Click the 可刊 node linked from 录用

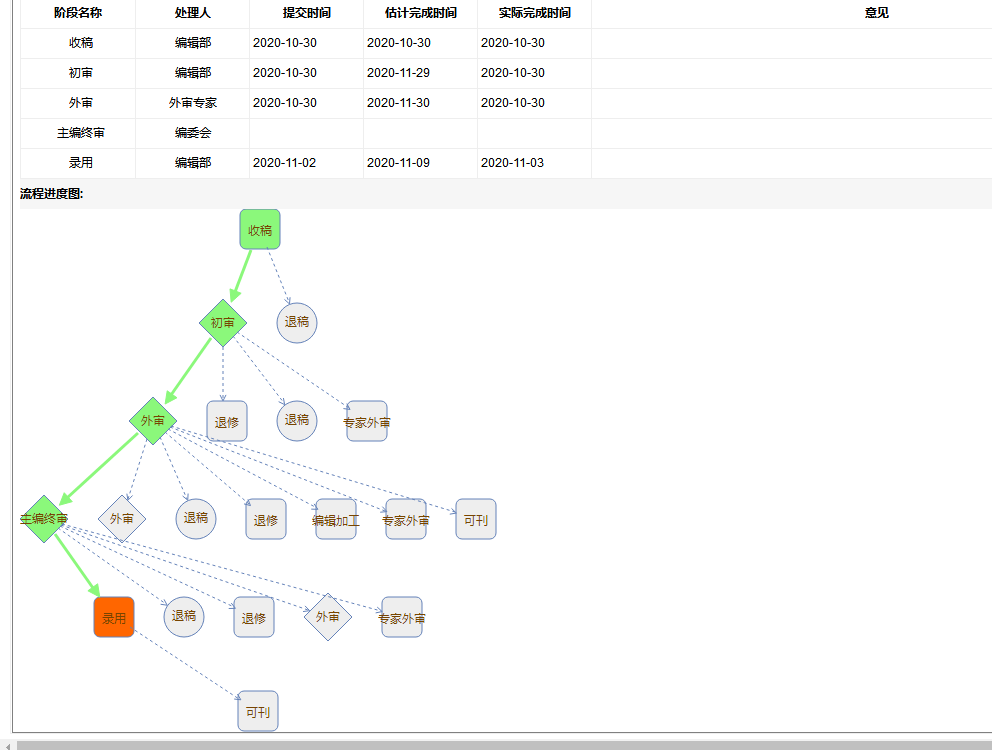tap(258, 711)
